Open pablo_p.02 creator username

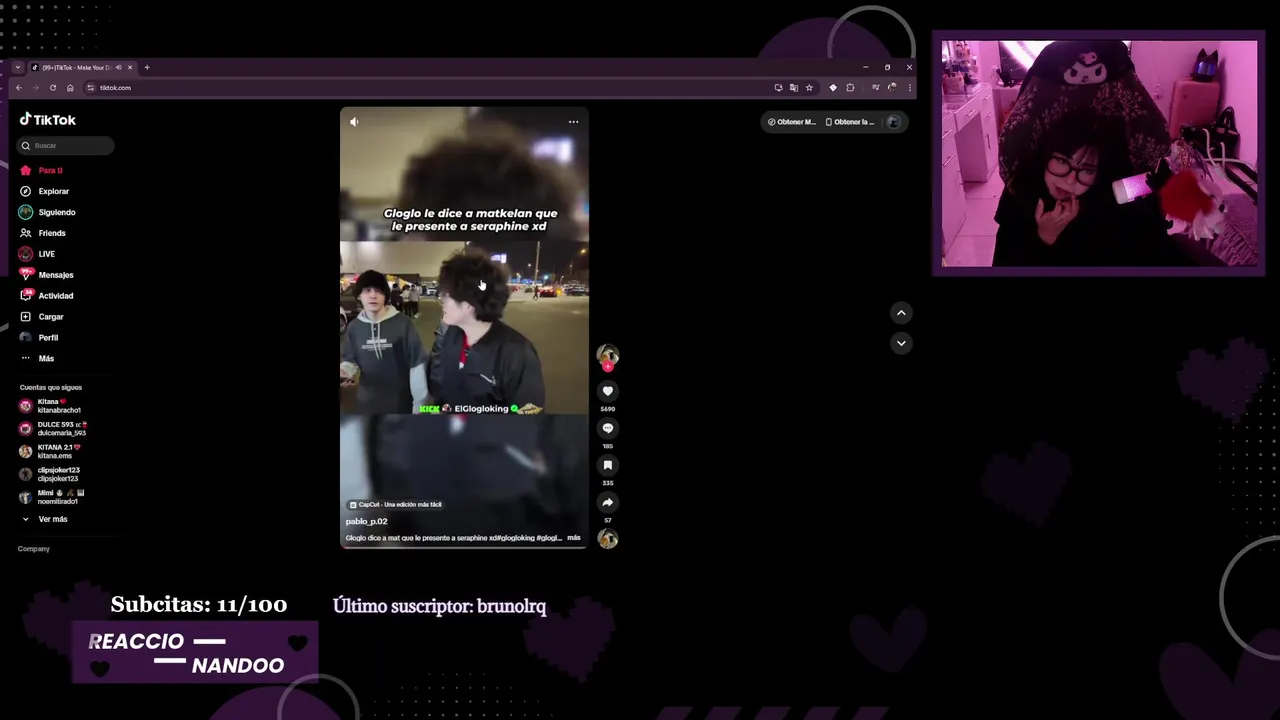[366, 521]
